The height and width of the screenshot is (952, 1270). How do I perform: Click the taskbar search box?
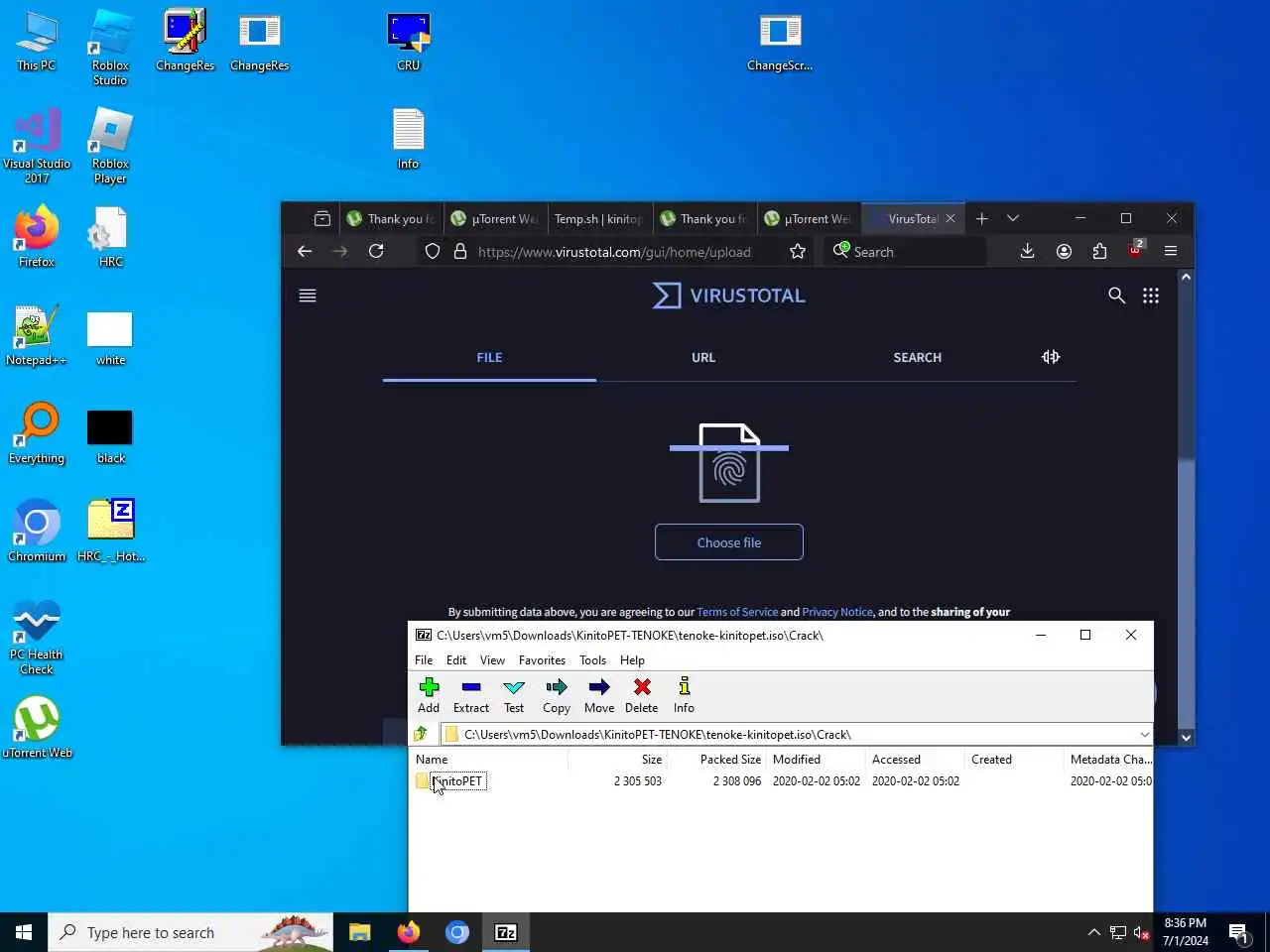pos(190,932)
